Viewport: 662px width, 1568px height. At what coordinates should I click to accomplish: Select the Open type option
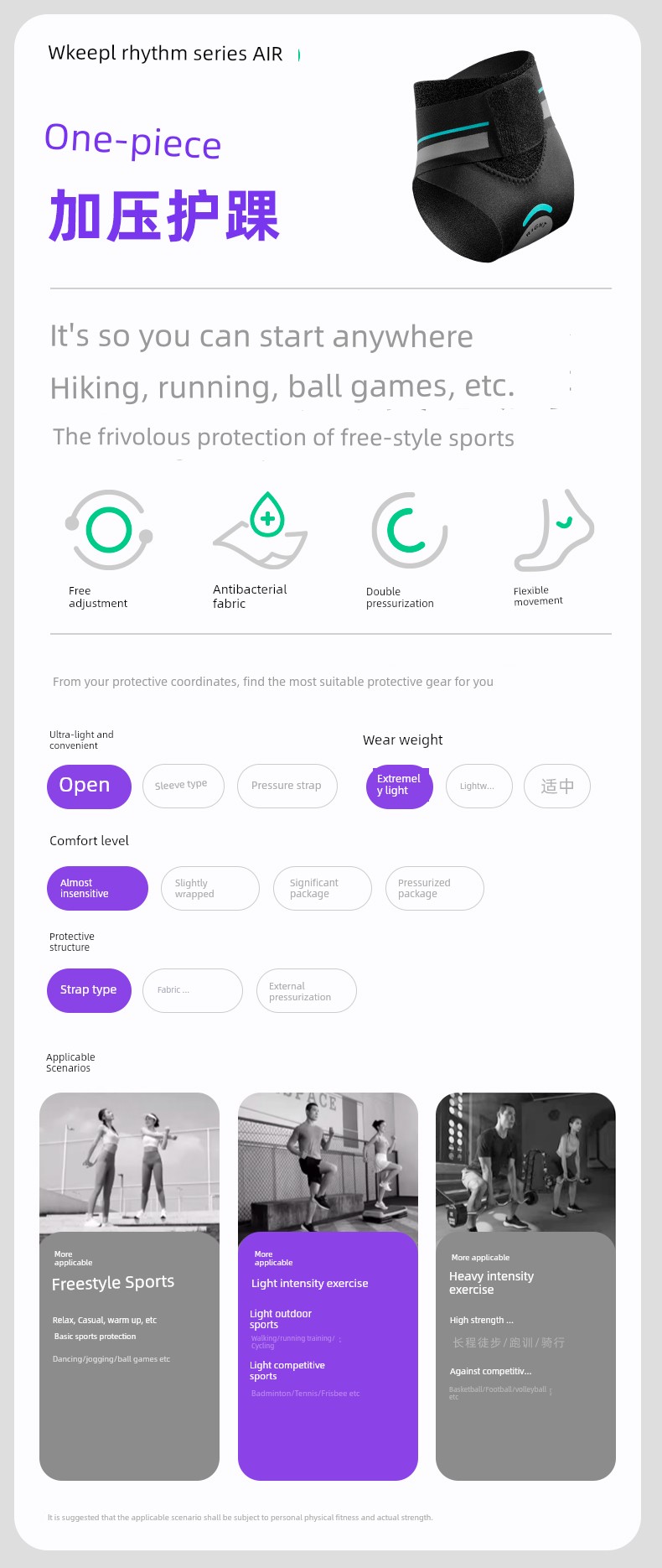point(89,787)
